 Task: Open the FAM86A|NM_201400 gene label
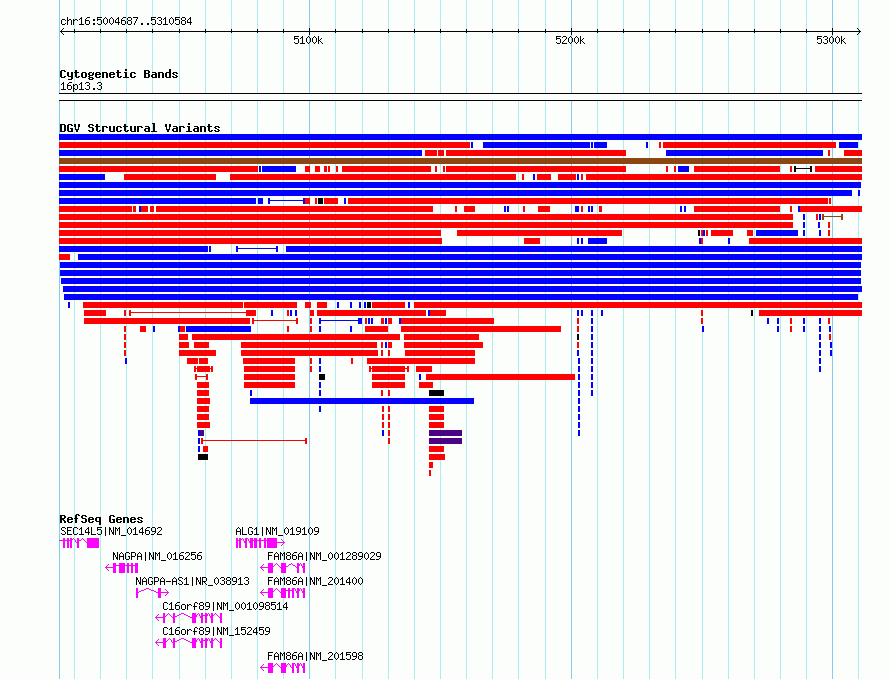pos(315,581)
